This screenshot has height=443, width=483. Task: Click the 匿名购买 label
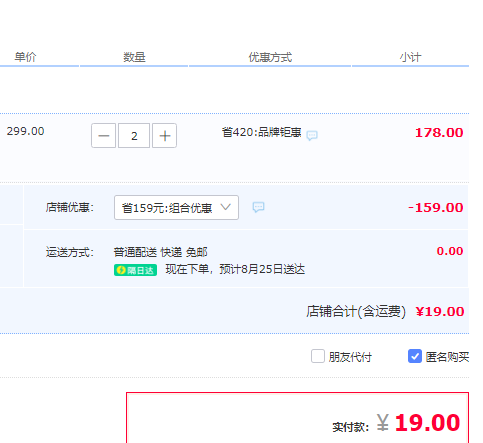point(447,357)
